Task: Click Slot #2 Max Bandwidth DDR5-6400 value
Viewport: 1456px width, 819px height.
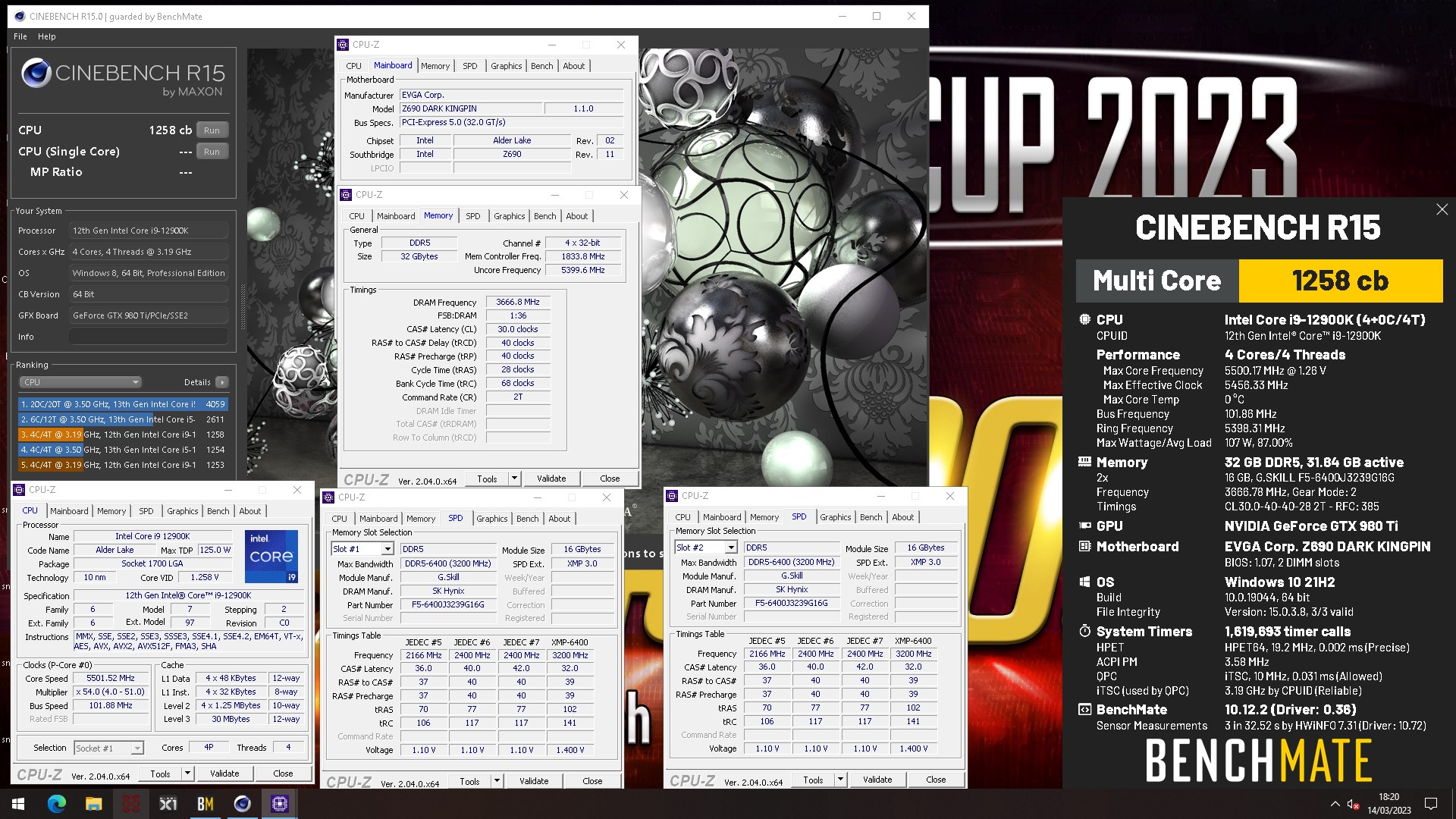Action: pos(792,563)
